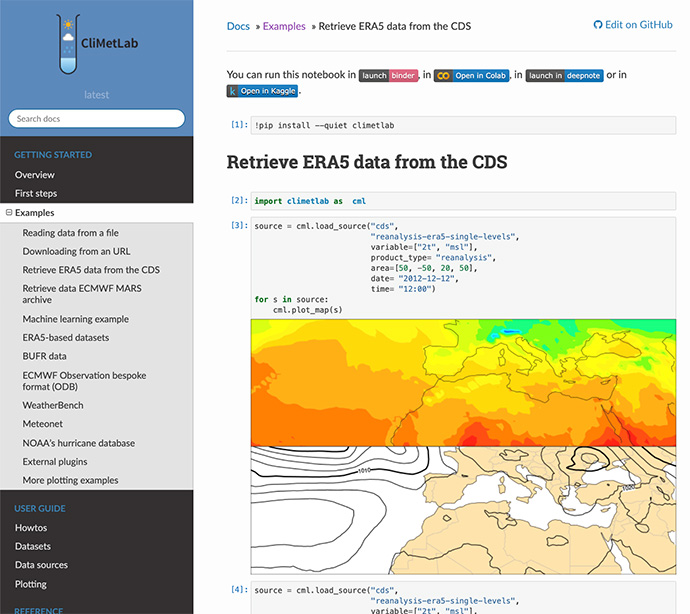Select WeatherBench example
This screenshot has width=690, height=614.
pyautogui.click(x=53, y=405)
